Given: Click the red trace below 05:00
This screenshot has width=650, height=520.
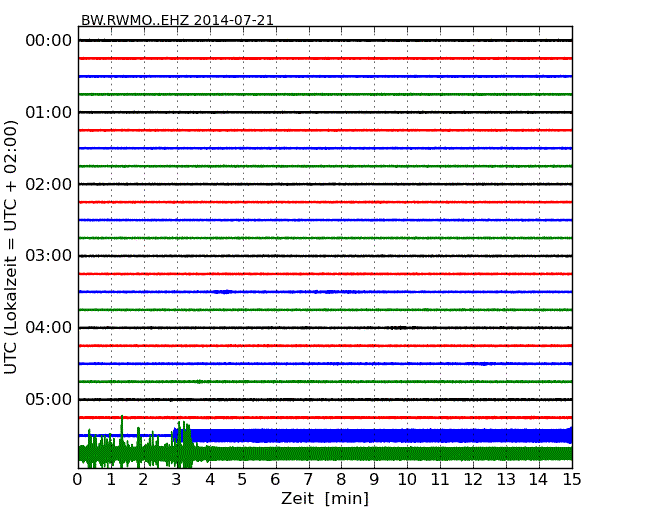Looking at the screenshot, I should click(x=325, y=418).
